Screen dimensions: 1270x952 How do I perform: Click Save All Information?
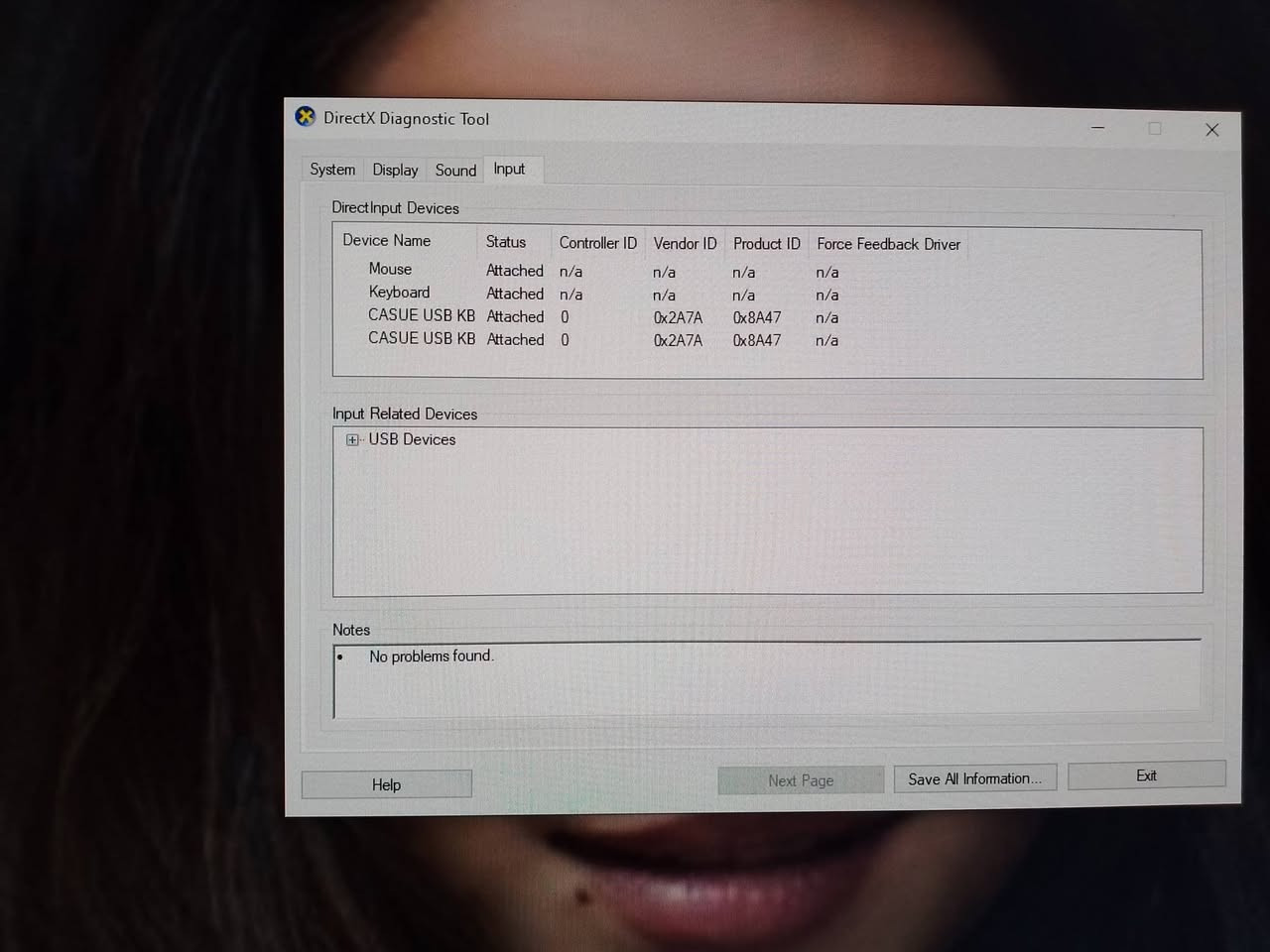point(974,778)
